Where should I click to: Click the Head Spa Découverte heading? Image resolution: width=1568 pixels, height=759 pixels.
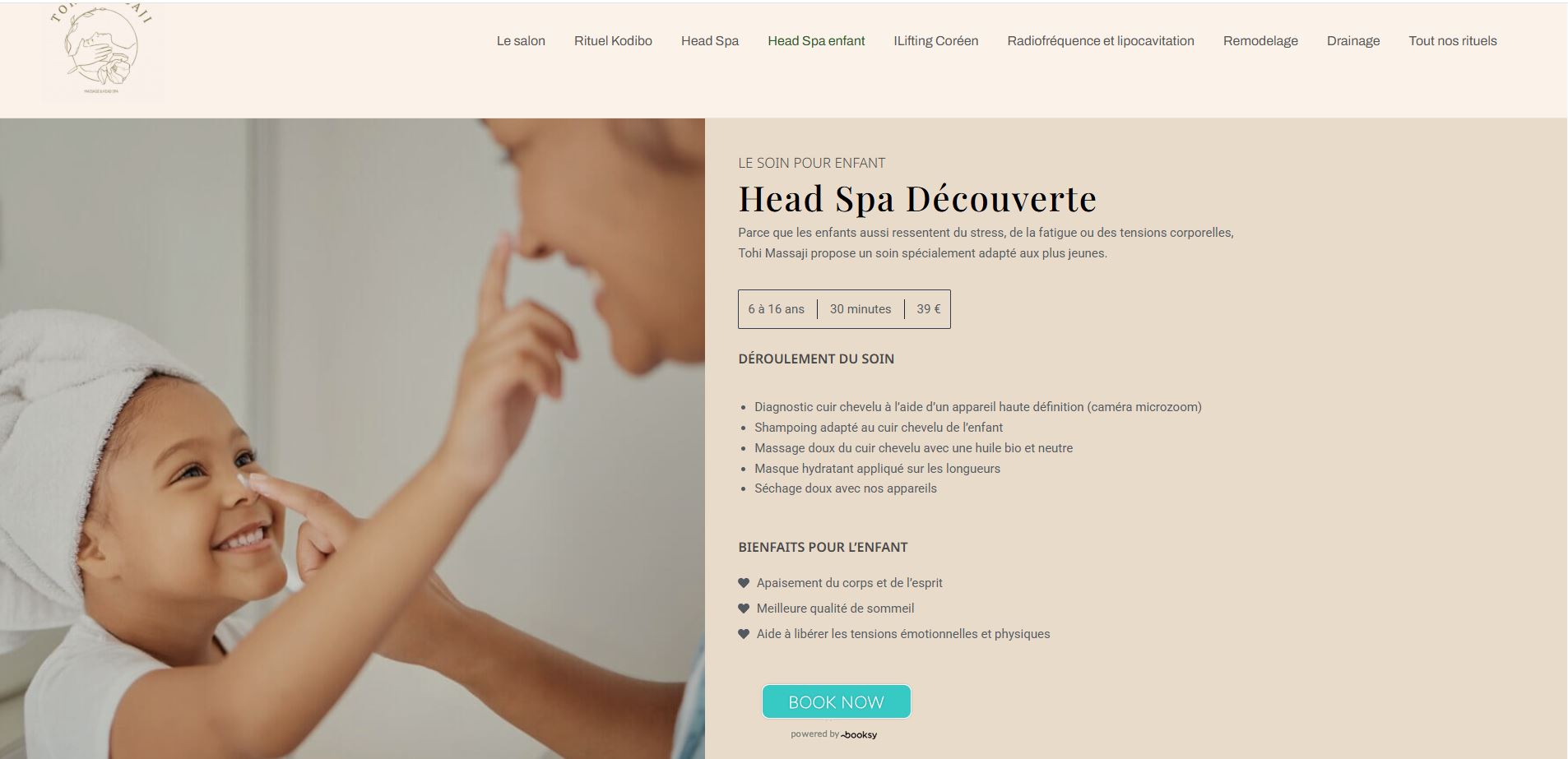(x=917, y=198)
